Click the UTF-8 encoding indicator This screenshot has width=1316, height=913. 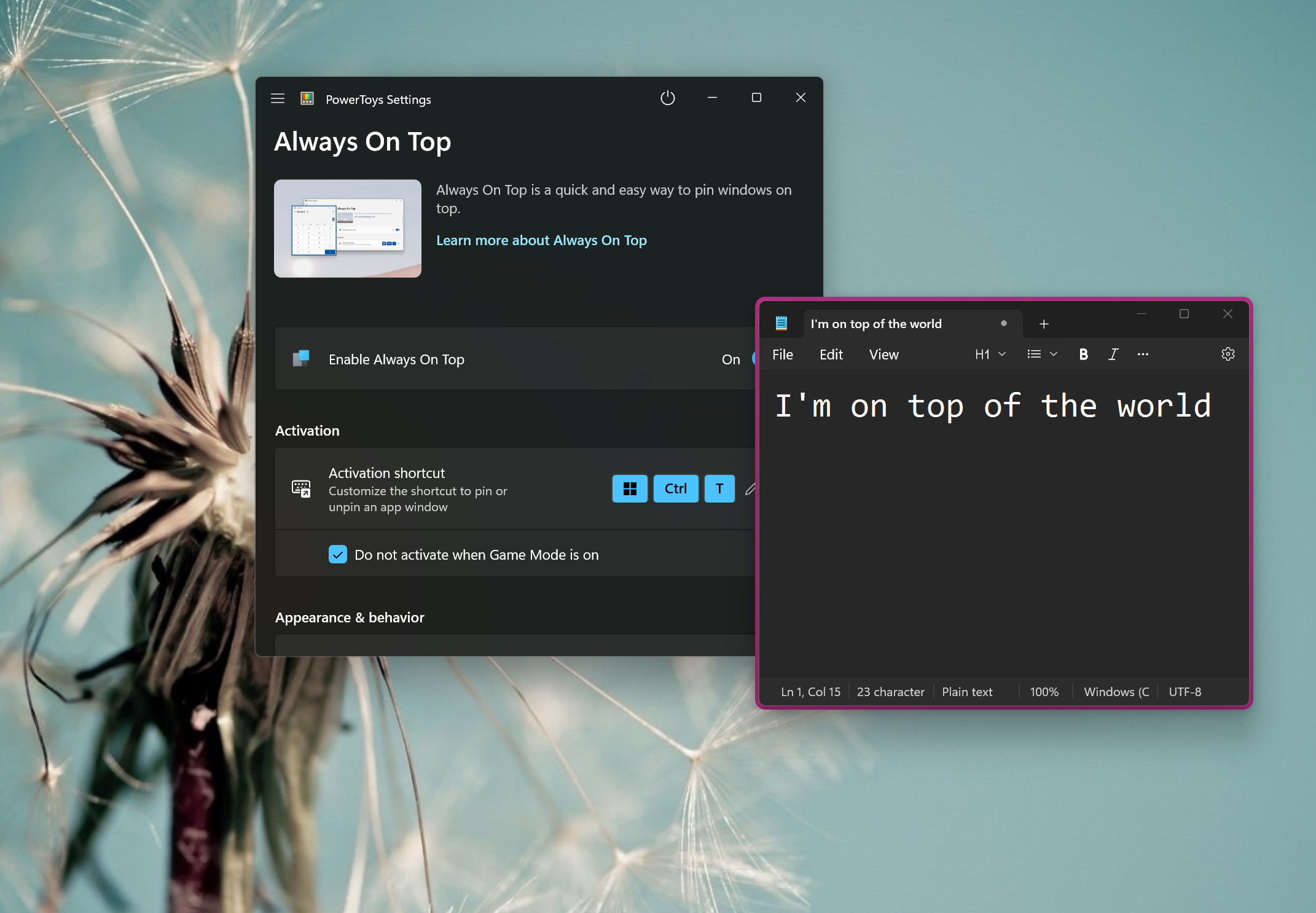(x=1185, y=692)
